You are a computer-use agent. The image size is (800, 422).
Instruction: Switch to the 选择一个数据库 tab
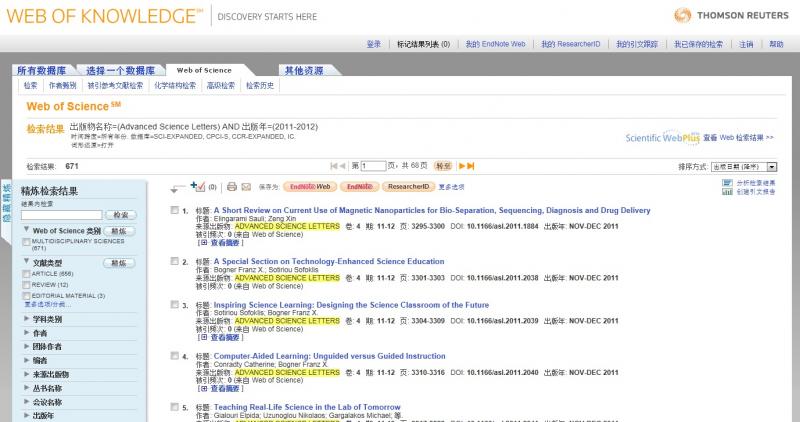(120, 70)
